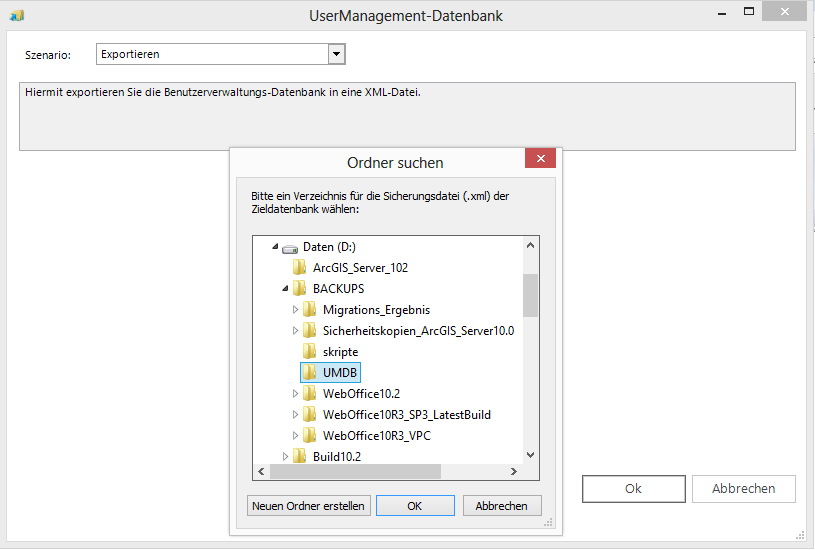Expand the Build10.2 folder
Image resolution: width=815 pixels, height=550 pixels.
click(x=285, y=456)
